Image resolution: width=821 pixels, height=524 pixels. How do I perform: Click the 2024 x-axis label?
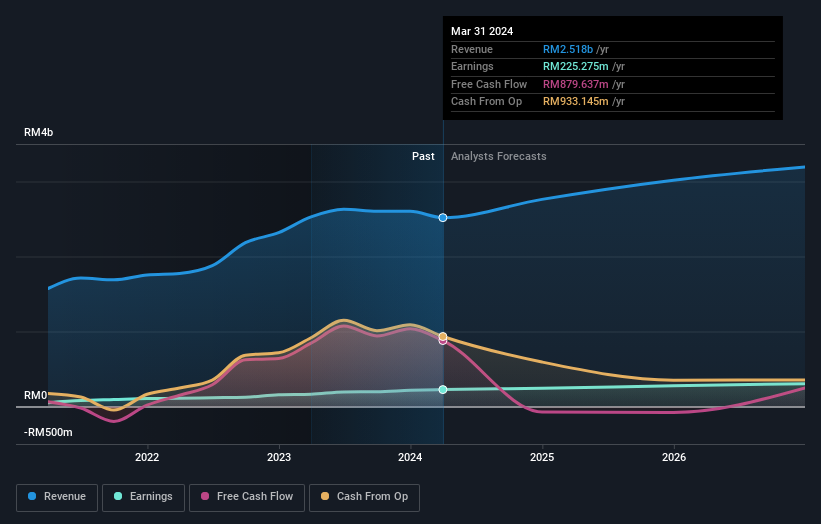410,457
